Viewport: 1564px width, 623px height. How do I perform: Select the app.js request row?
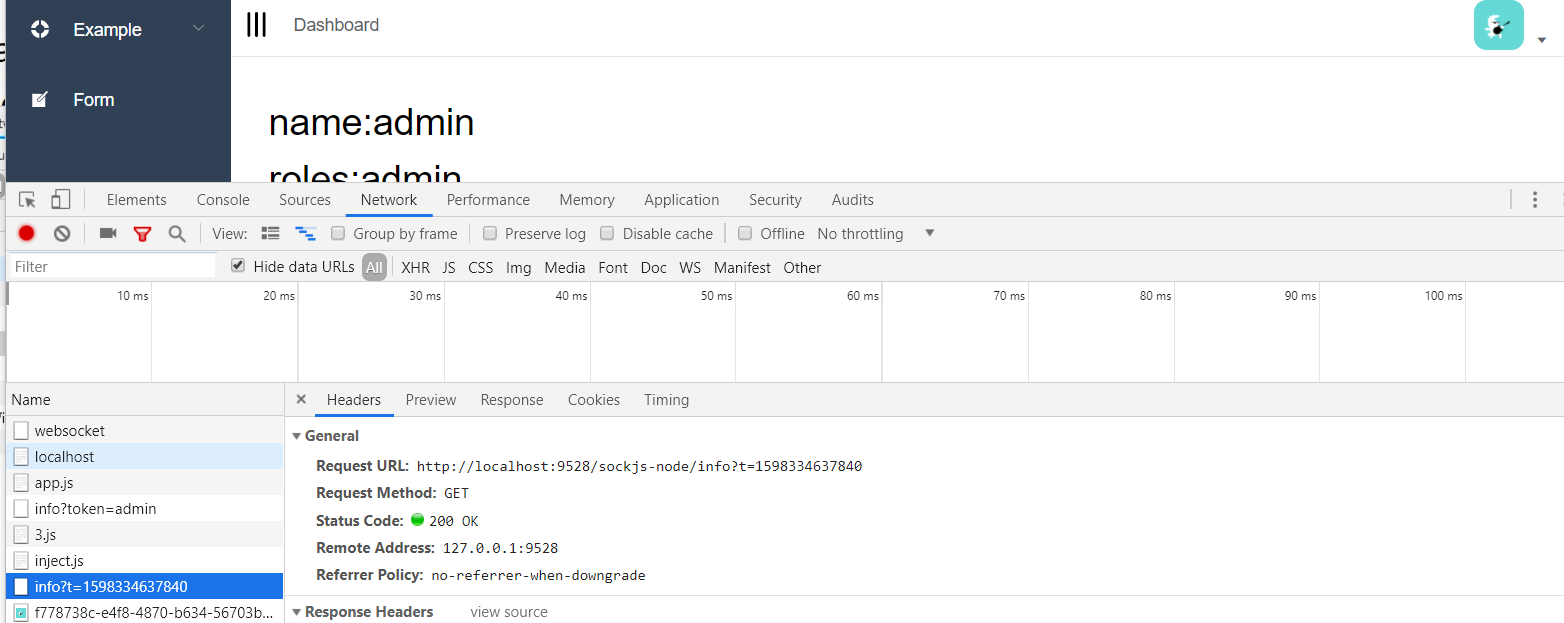point(145,482)
